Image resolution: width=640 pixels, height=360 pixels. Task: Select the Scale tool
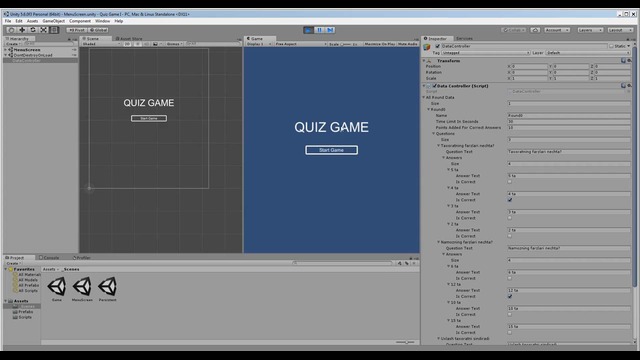[x=43, y=30]
